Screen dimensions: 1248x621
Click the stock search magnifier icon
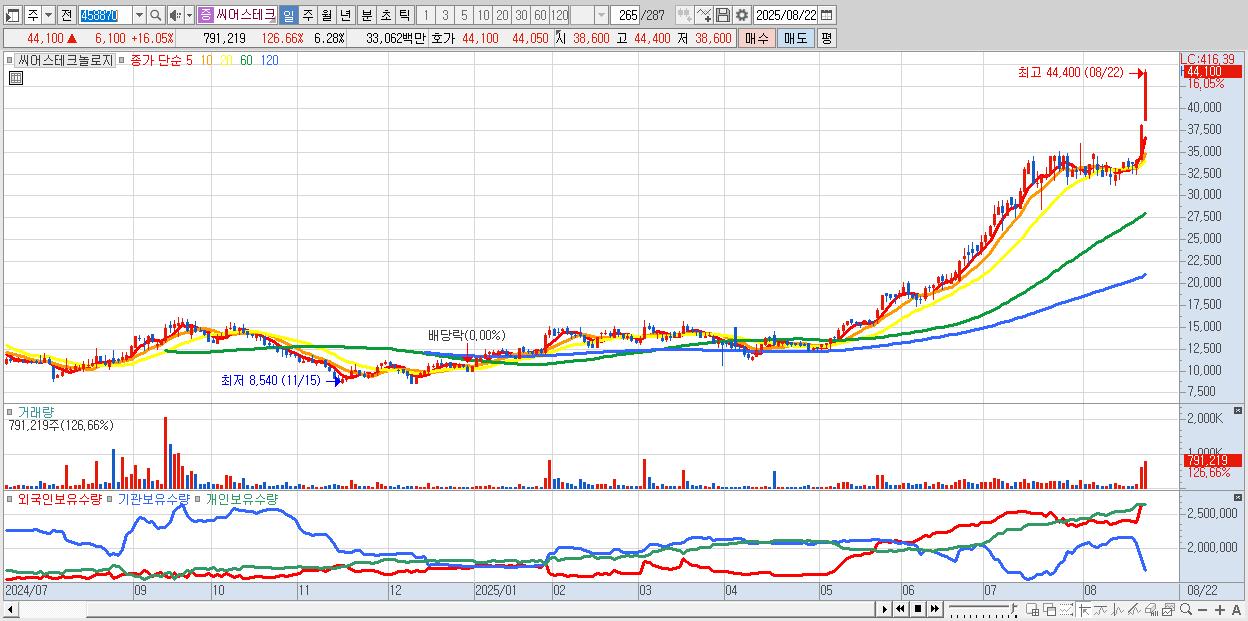[x=155, y=15]
